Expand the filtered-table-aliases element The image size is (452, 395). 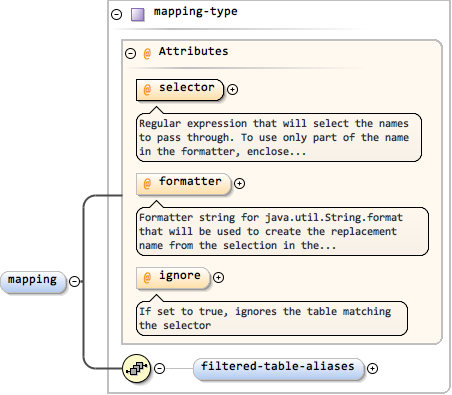[x=372, y=368]
